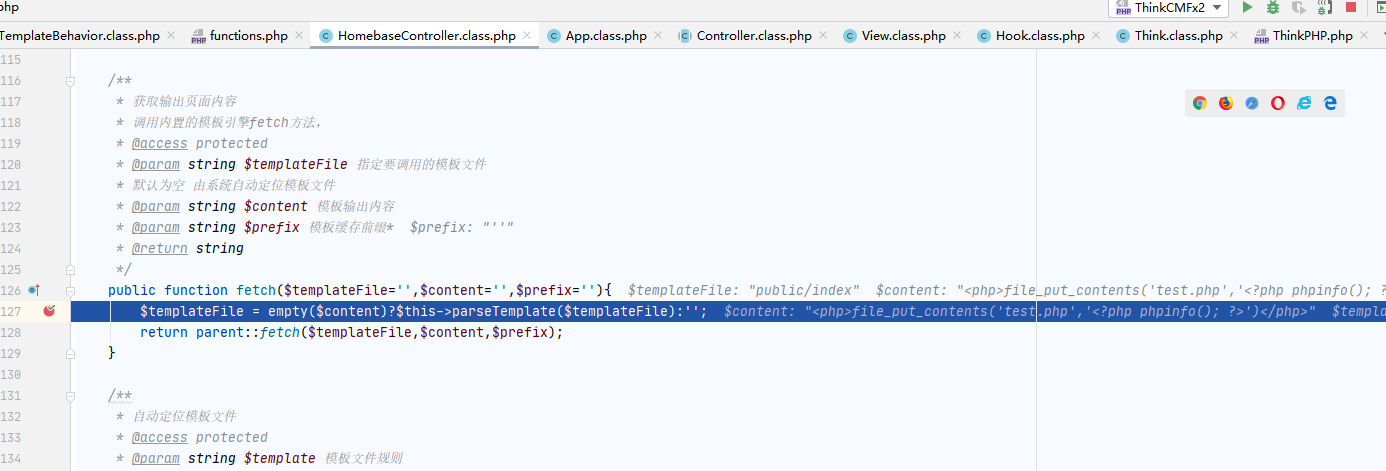Click the @access tag on line 119

(159, 143)
